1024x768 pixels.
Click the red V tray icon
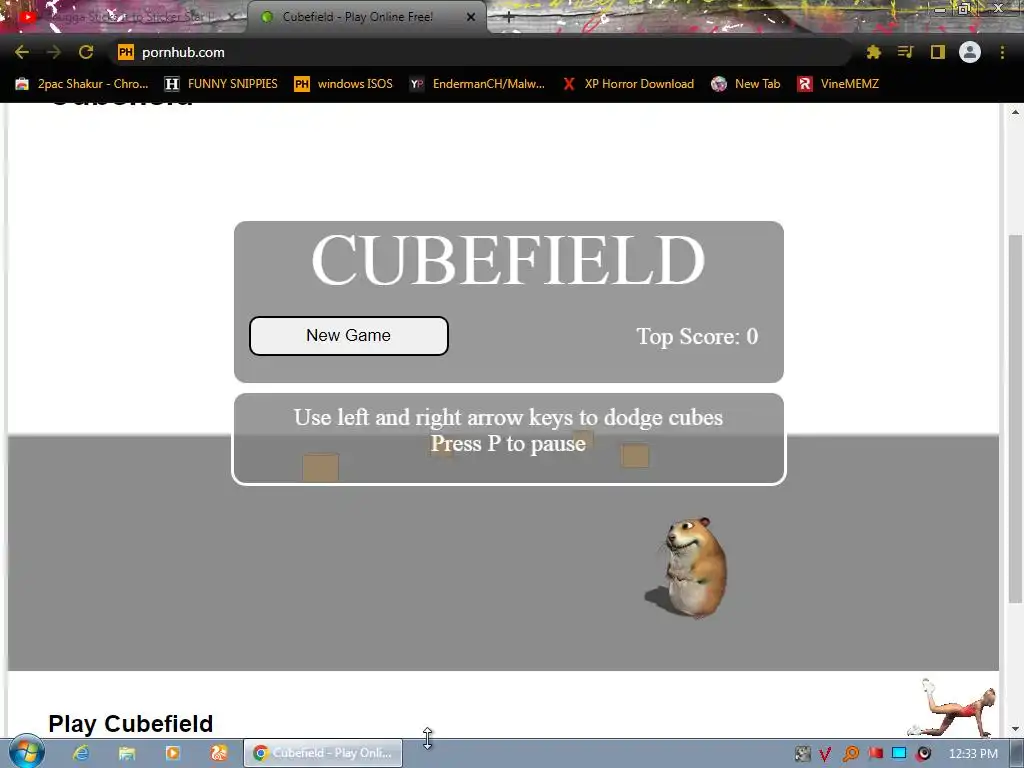tap(825, 754)
